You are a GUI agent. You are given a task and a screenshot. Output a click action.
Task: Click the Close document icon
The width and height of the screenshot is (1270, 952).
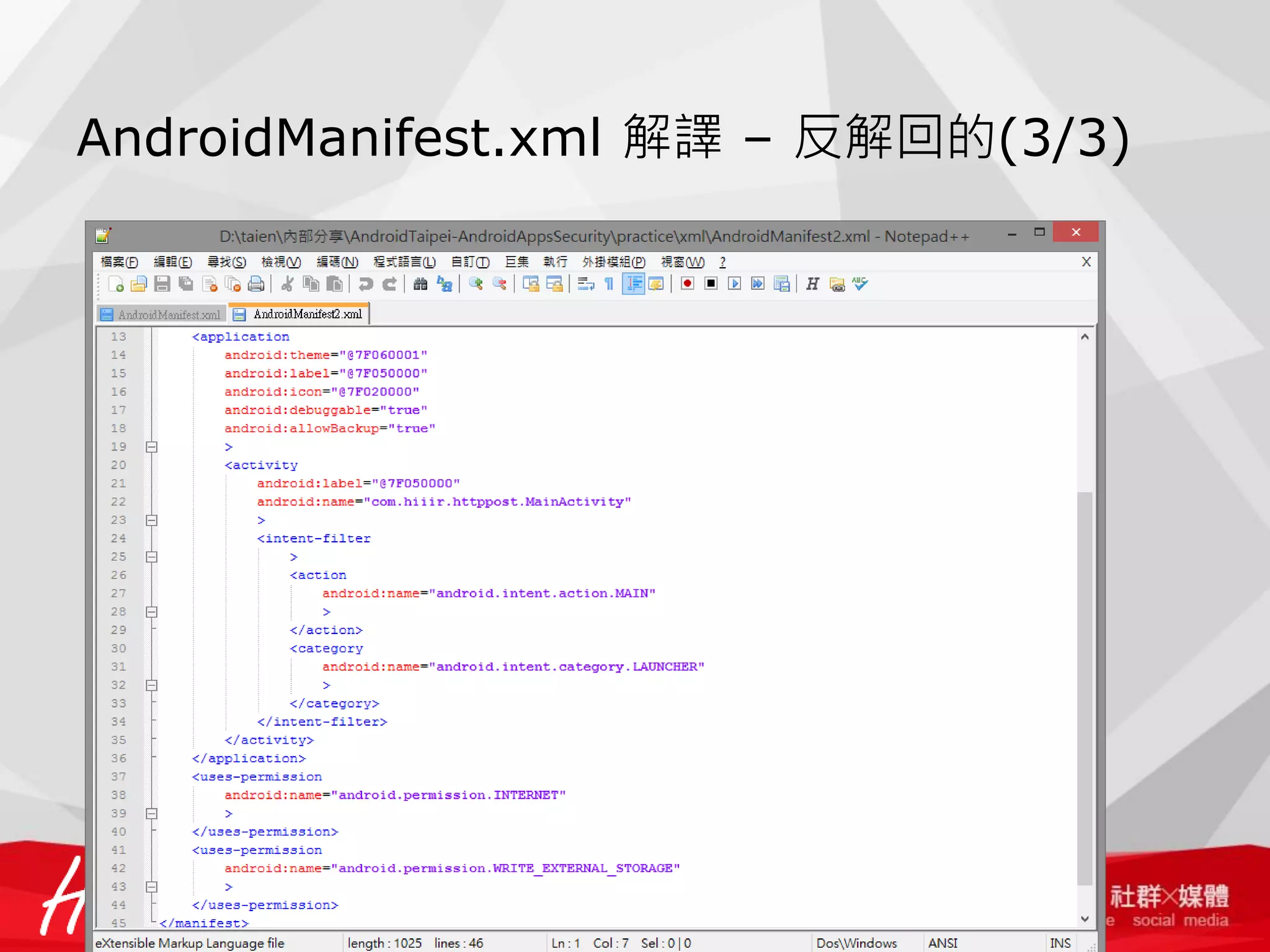point(210,284)
